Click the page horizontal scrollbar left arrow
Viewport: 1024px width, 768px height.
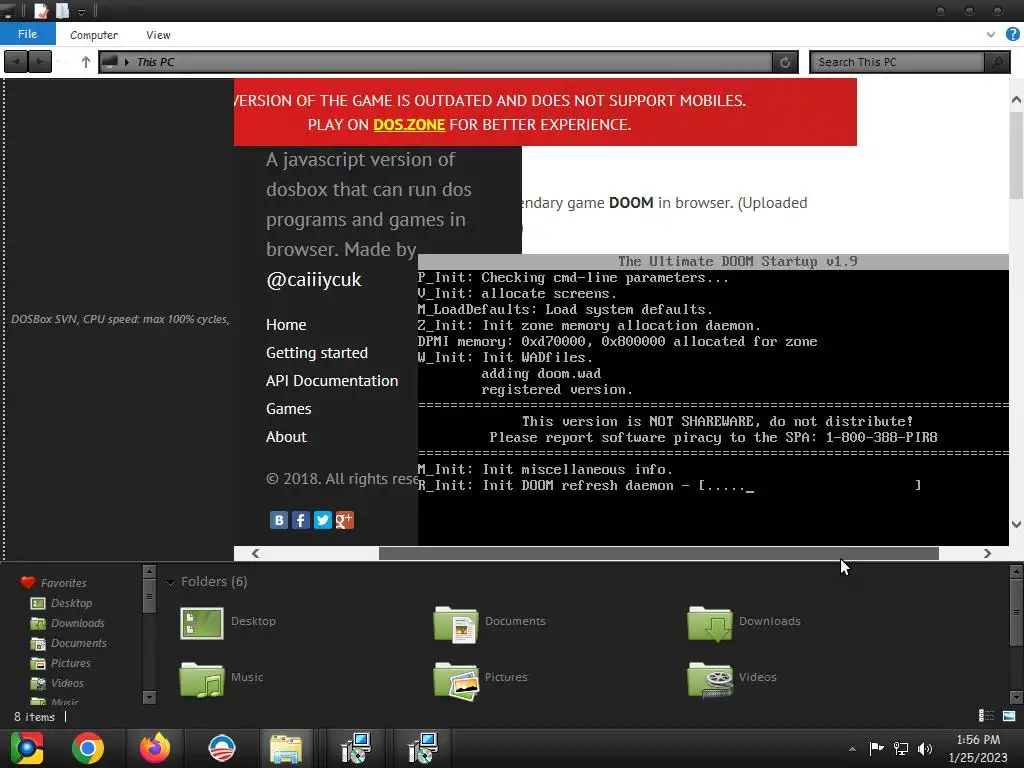[255, 553]
